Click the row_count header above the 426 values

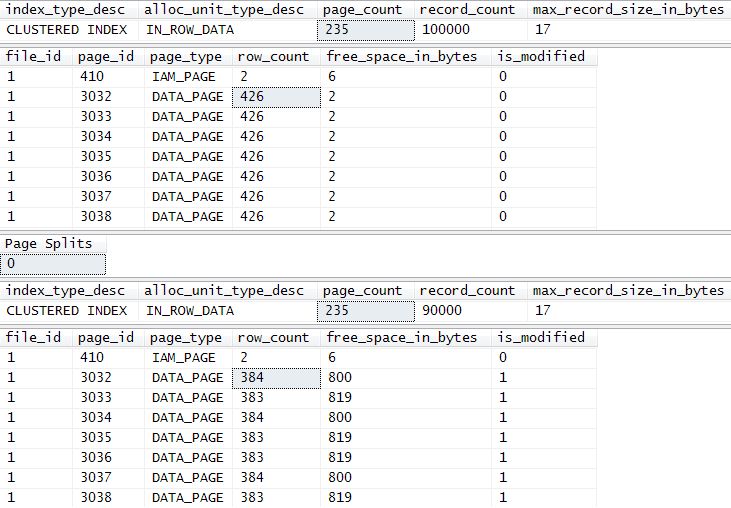click(276, 57)
